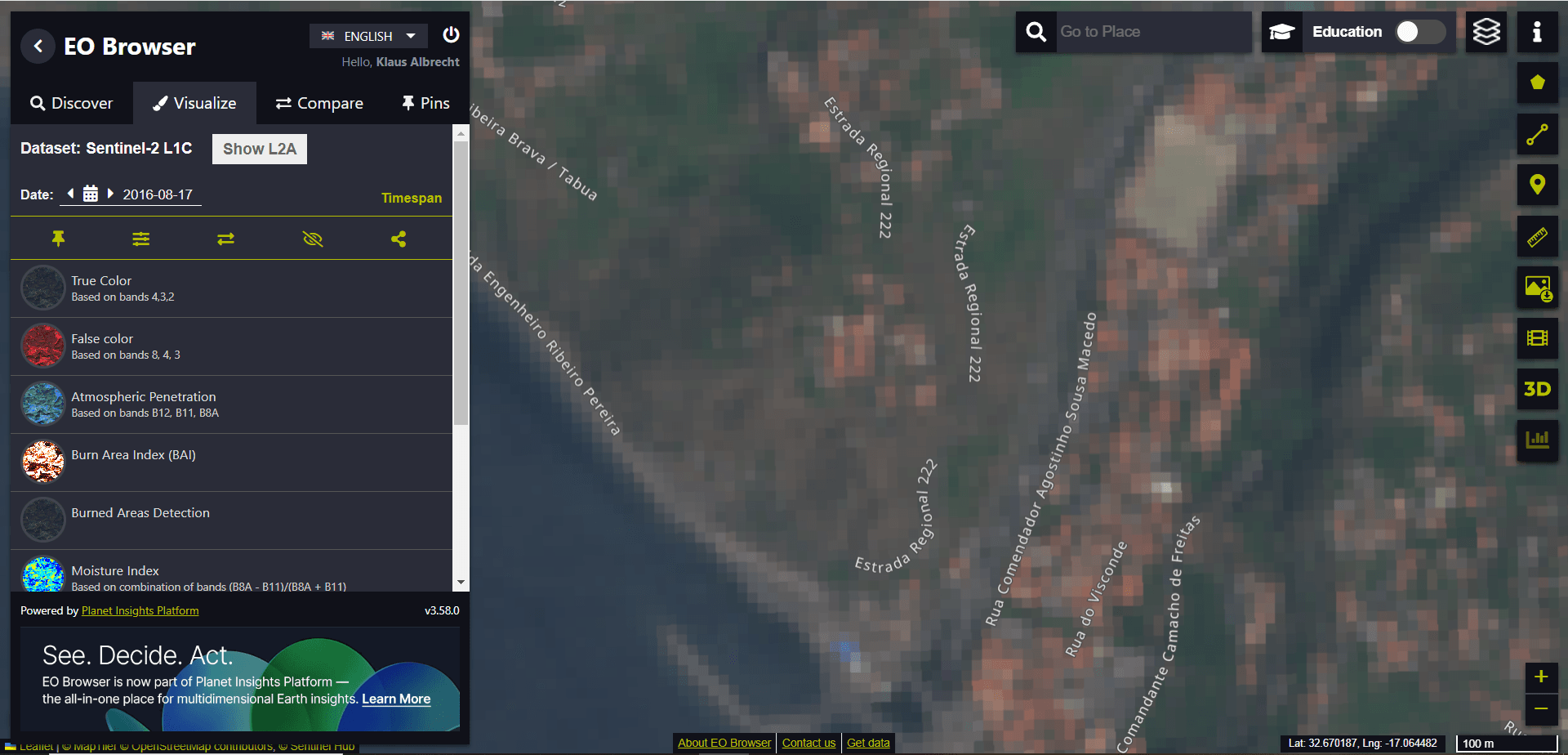Open the draw area of interest tool
This screenshot has width=1568, height=755.
pyautogui.click(x=1537, y=83)
